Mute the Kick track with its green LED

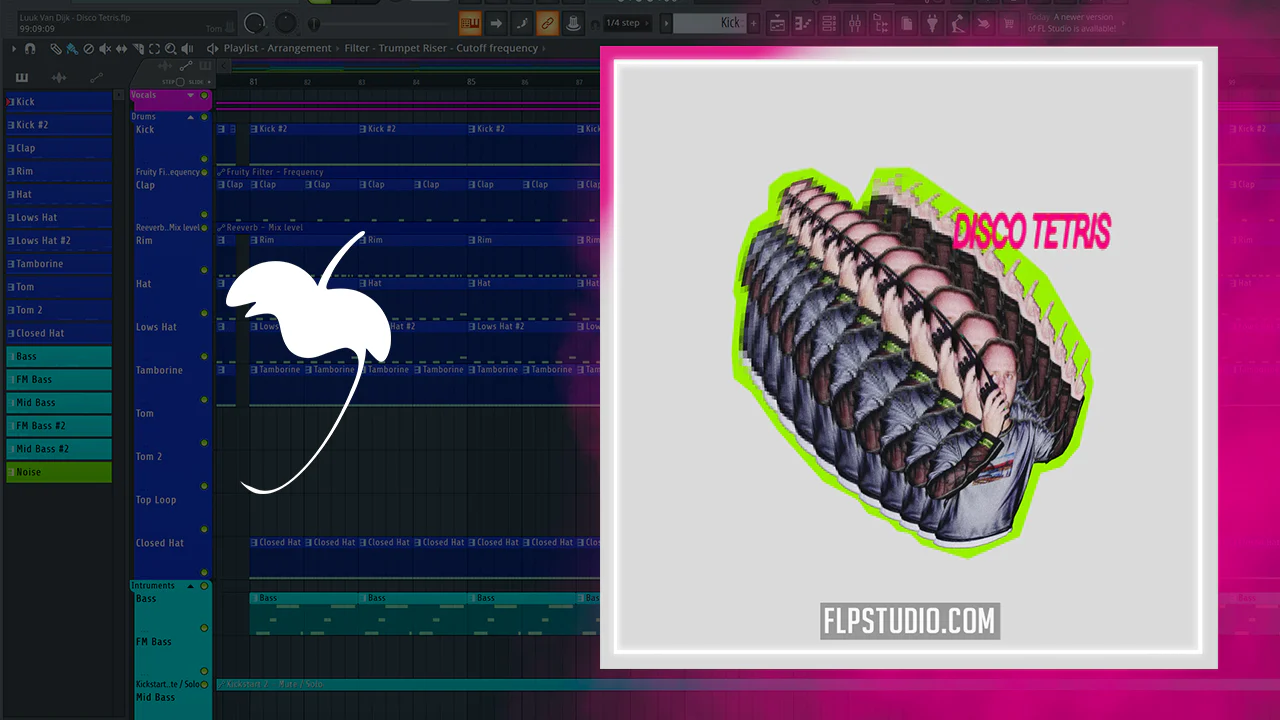coord(204,159)
